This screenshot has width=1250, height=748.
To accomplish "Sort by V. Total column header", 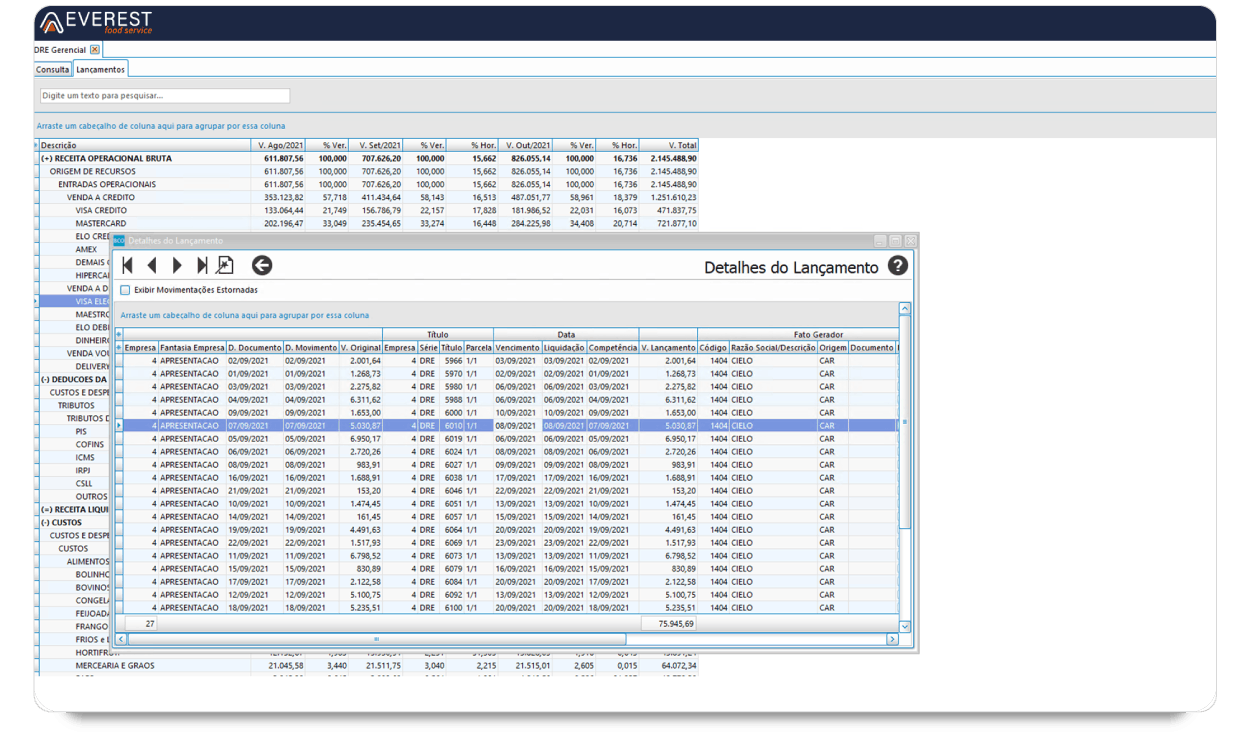I will [x=669, y=146].
